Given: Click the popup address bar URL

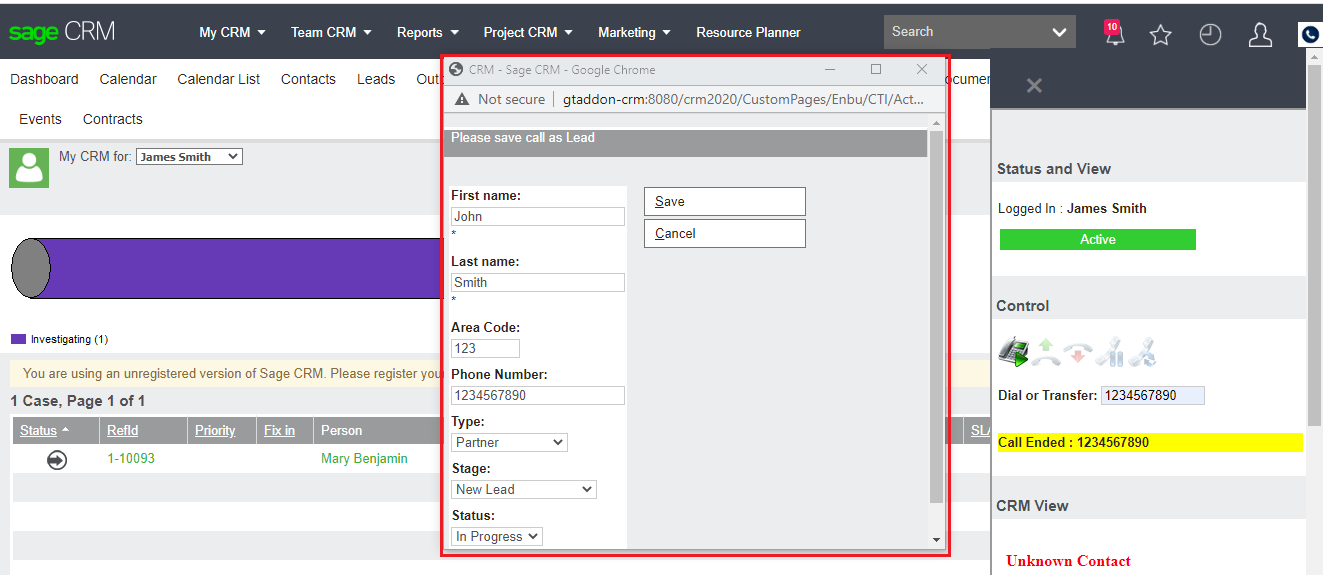Looking at the screenshot, I should click(742, 99).
